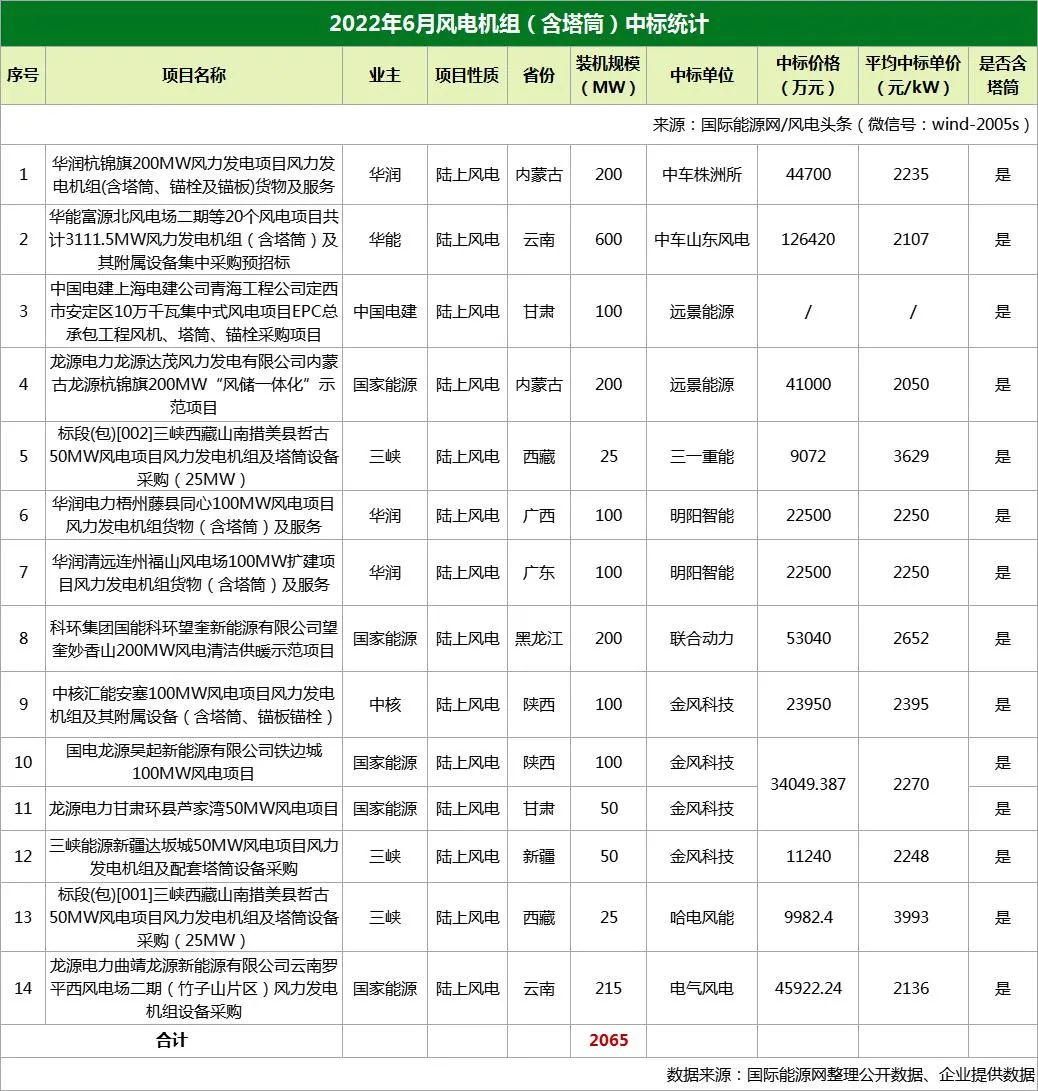
Task: Click the bid price 44700
Action: 808,175
